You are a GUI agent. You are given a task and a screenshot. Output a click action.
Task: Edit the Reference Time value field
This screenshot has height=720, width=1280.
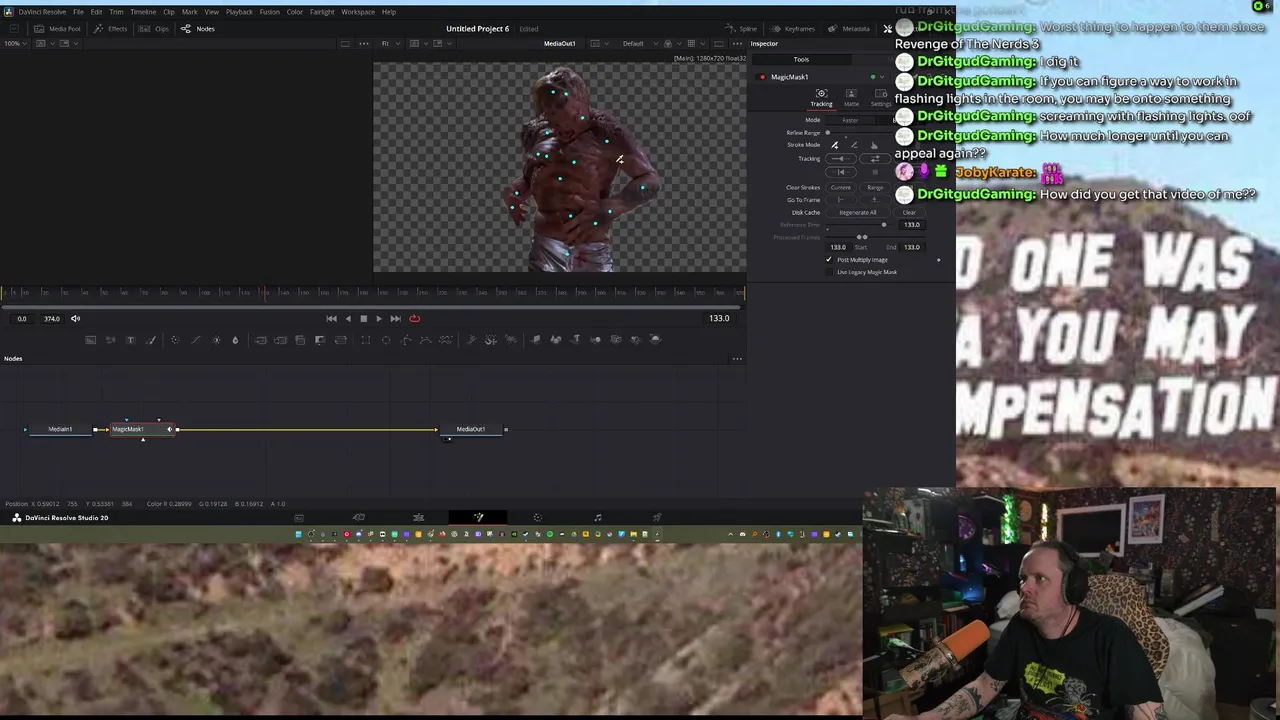point(912,225)
